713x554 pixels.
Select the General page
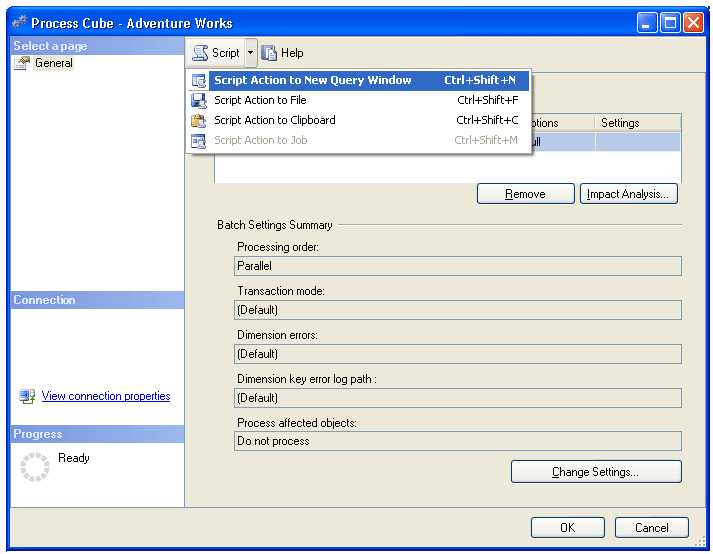54,63
